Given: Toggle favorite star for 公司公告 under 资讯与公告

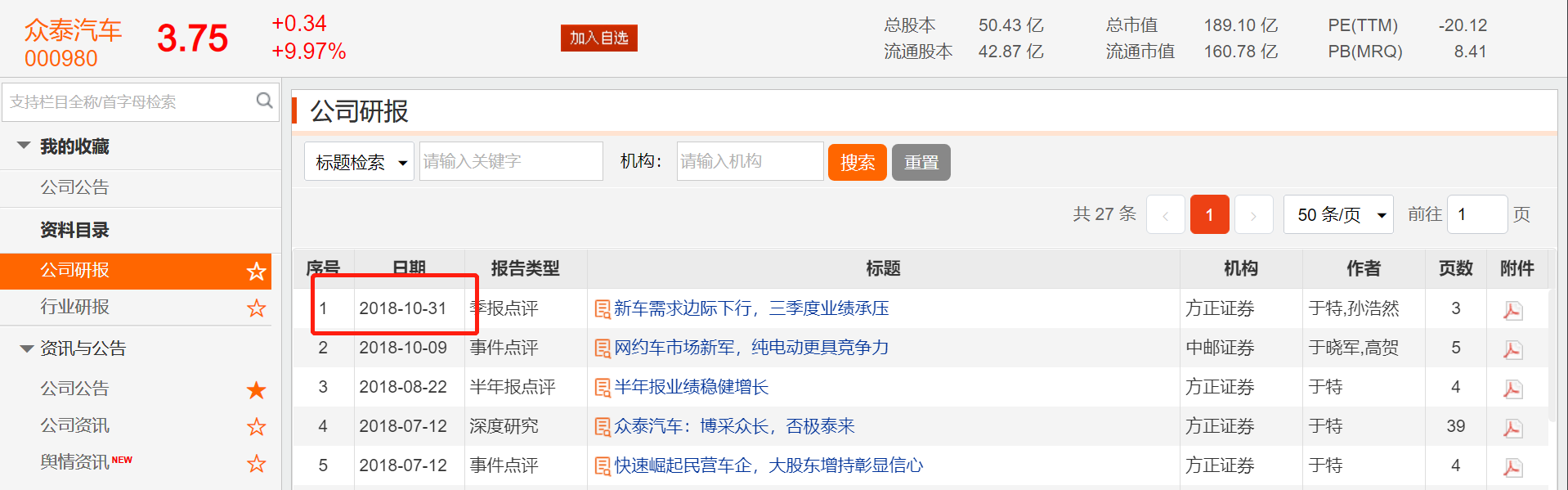Looking at the screenshot, I should pyautogui.click(x=257, y=390).
